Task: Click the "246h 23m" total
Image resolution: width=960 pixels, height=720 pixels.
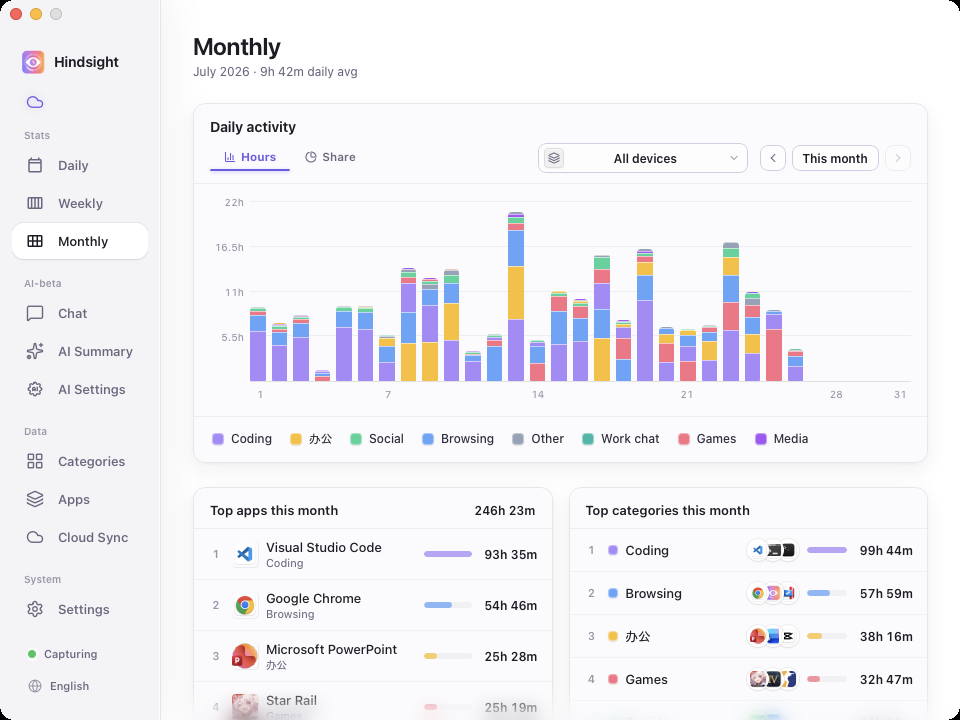Action: (x=504, y=511)
